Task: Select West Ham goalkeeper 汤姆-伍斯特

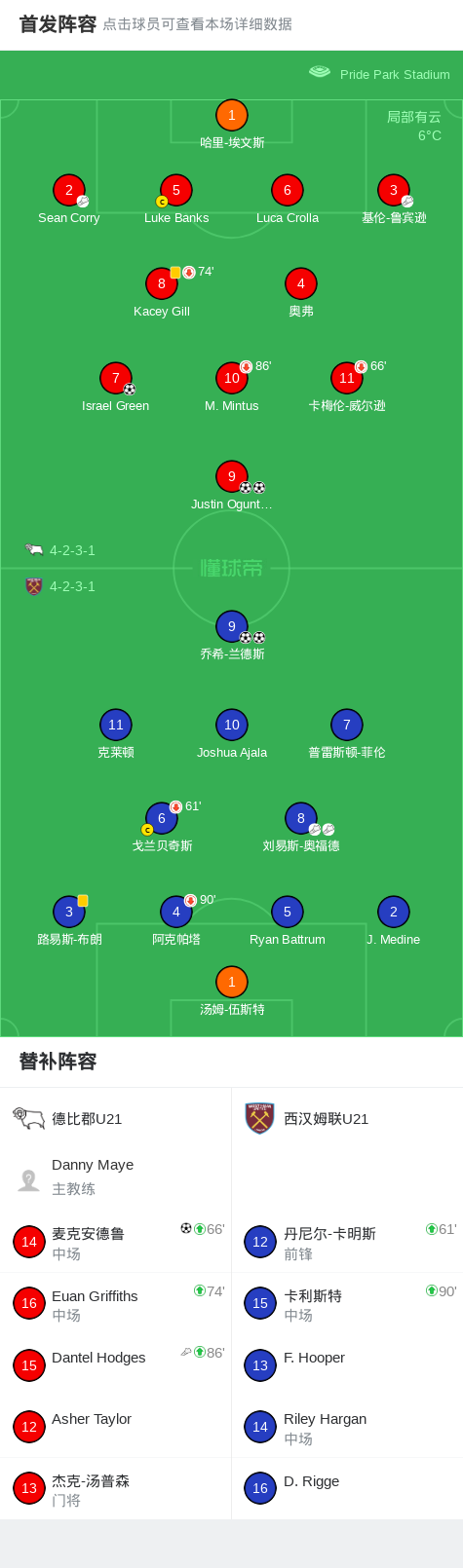Action: [x=232, y=982]
